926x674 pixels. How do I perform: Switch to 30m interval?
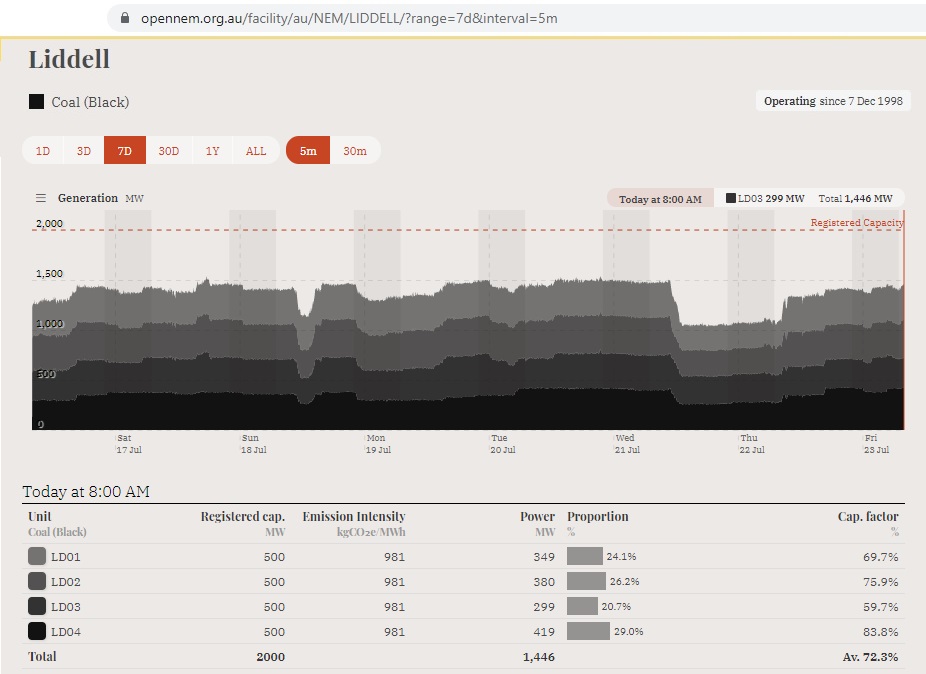click(x=355, y=151)
